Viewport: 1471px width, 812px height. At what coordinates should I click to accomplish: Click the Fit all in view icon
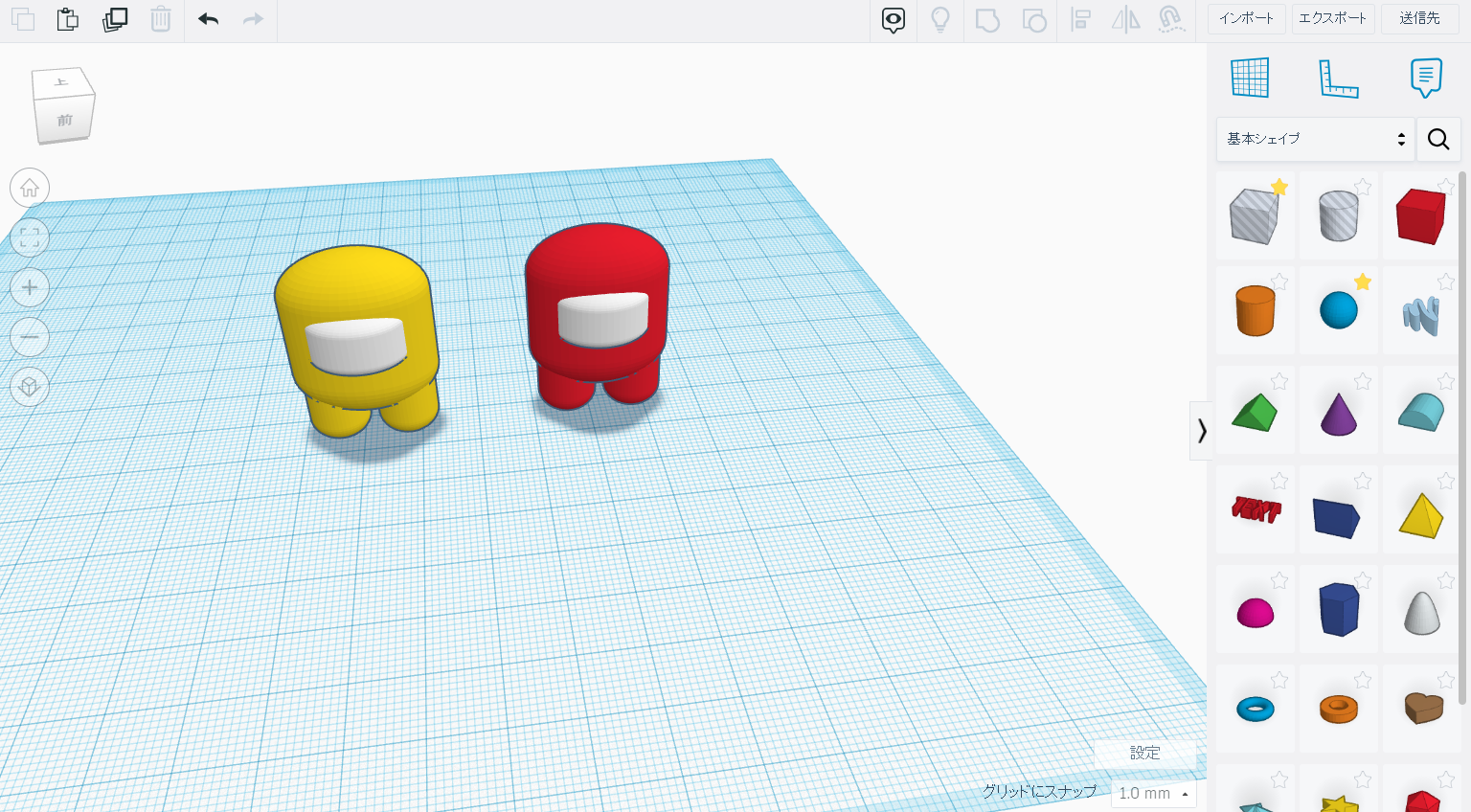[x=30, y=237]
